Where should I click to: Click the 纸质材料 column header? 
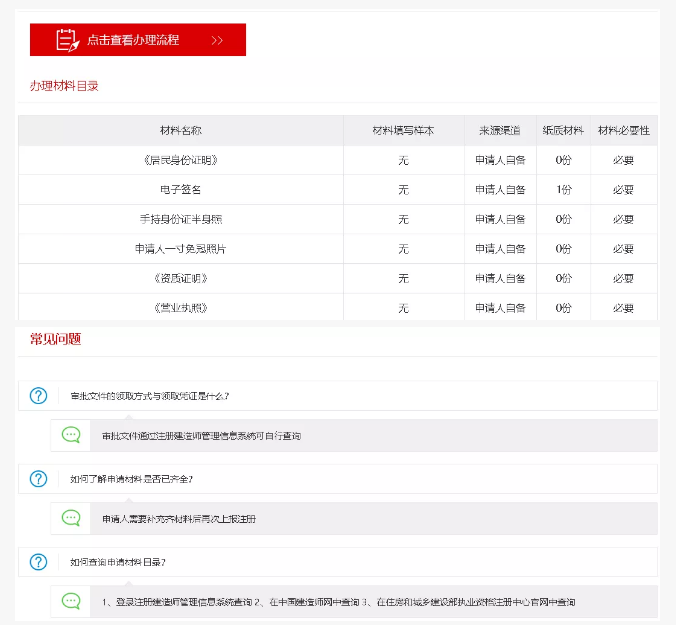pyautogui.click(x=563, y=130)
